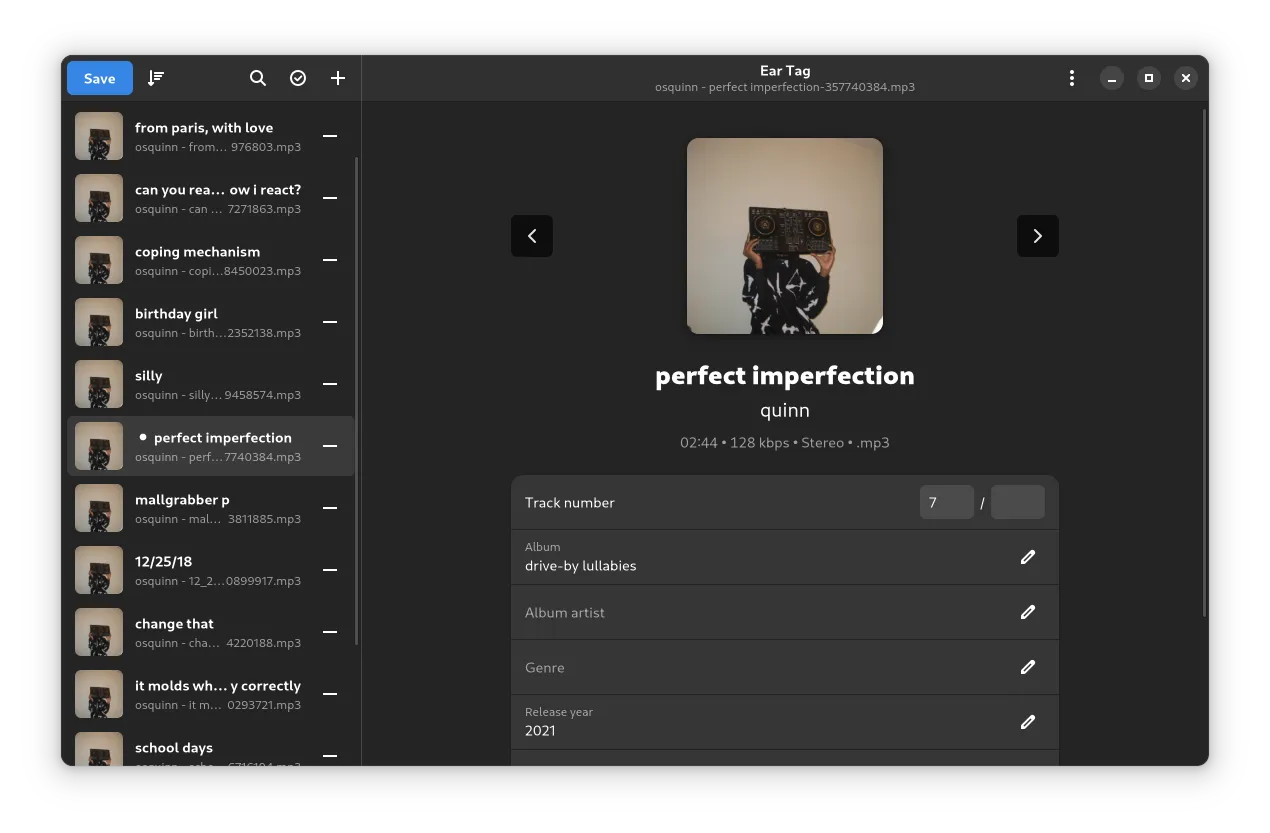1270x833 pixels.
Task: Click the plus icon to add files
Action: 338,78
